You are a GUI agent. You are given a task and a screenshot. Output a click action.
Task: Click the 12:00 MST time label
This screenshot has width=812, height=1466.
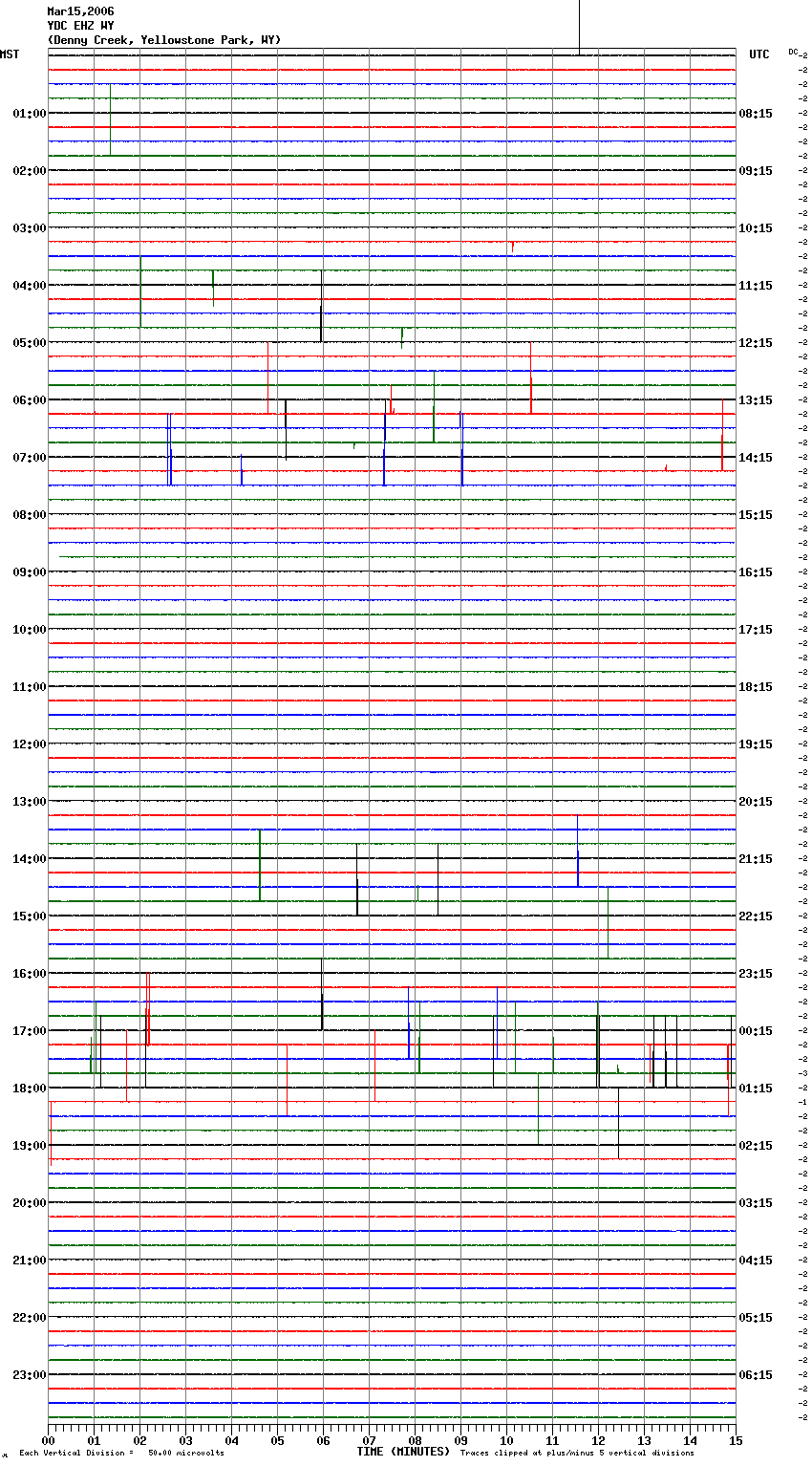[30, 744]
